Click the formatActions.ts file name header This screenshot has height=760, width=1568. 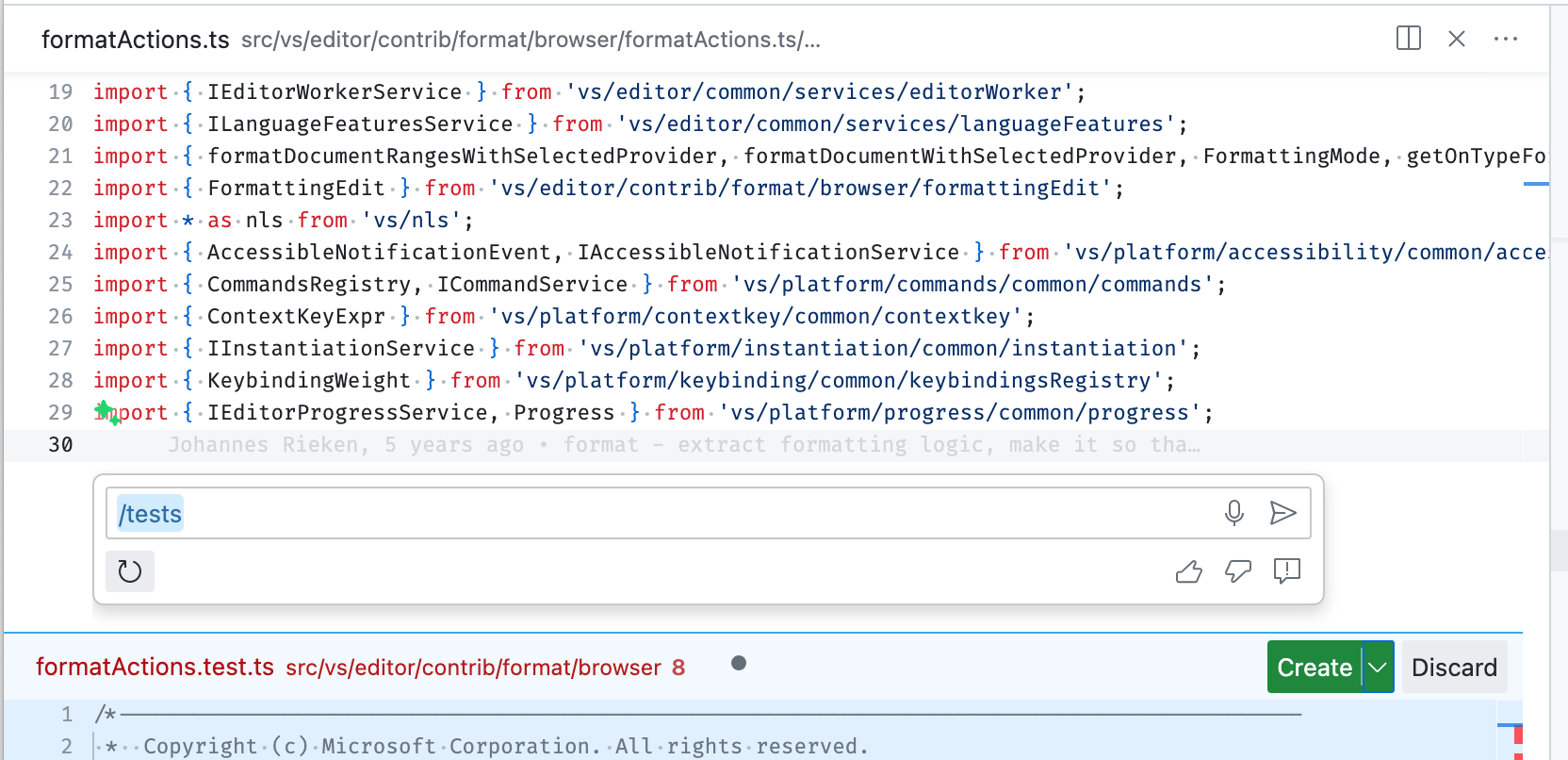[135, 40]
